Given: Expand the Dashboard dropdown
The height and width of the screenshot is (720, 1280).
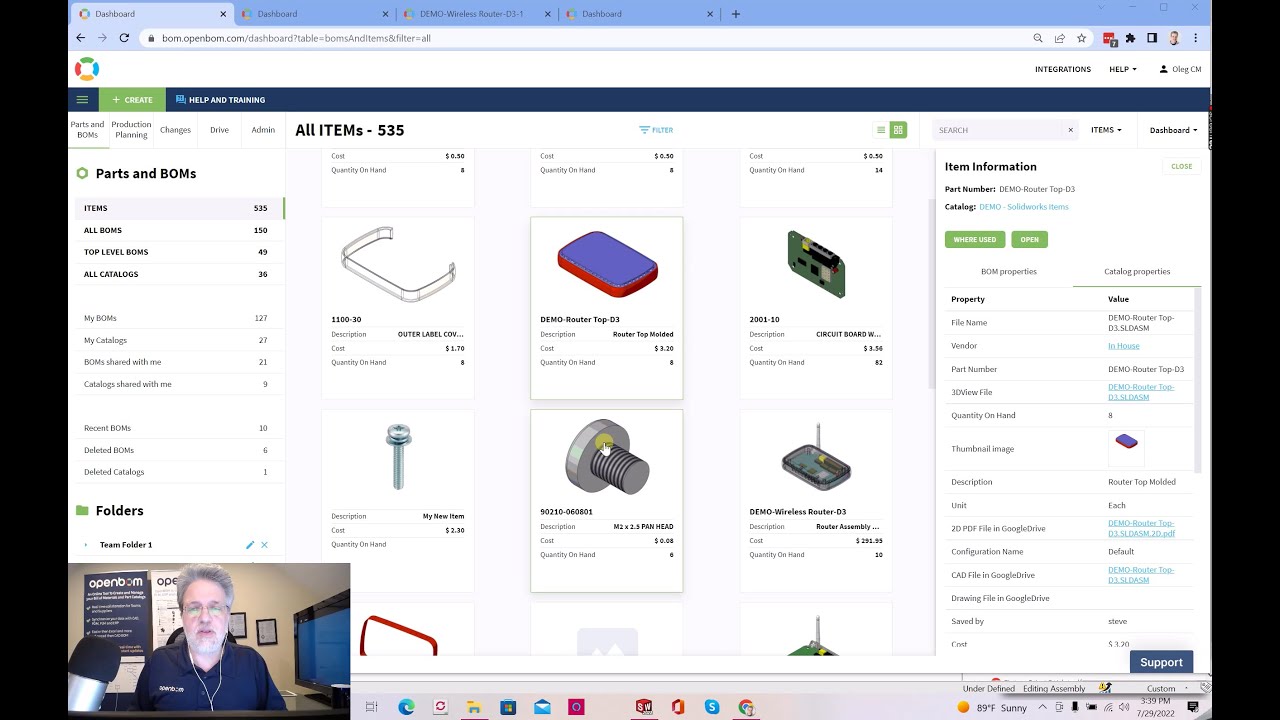Looking at the screenshot, I should click(x=1173, y=130).
